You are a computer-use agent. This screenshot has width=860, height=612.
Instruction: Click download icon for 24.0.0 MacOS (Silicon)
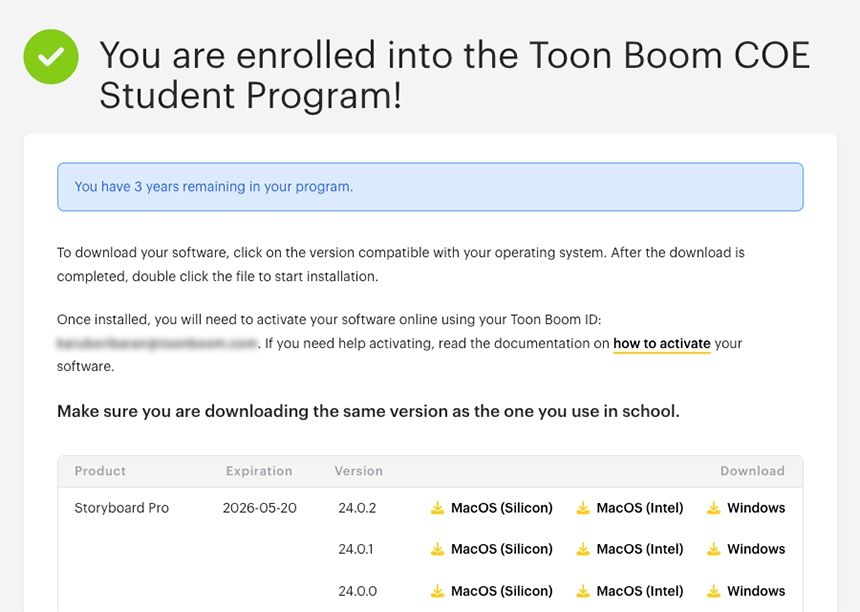[437, 591]
